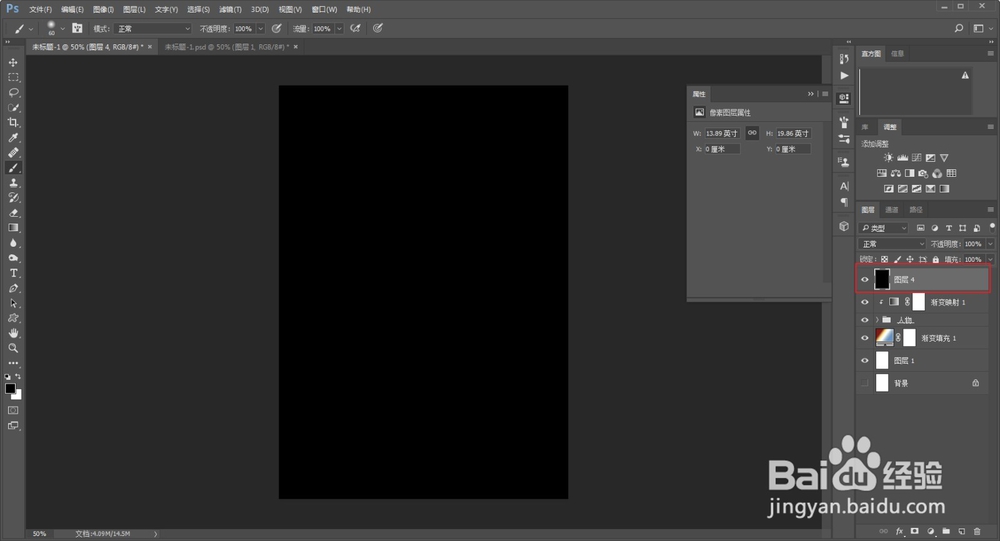
Task: Click the Brightness/Contrast adjustment icon
Action: tap(888, 158)
